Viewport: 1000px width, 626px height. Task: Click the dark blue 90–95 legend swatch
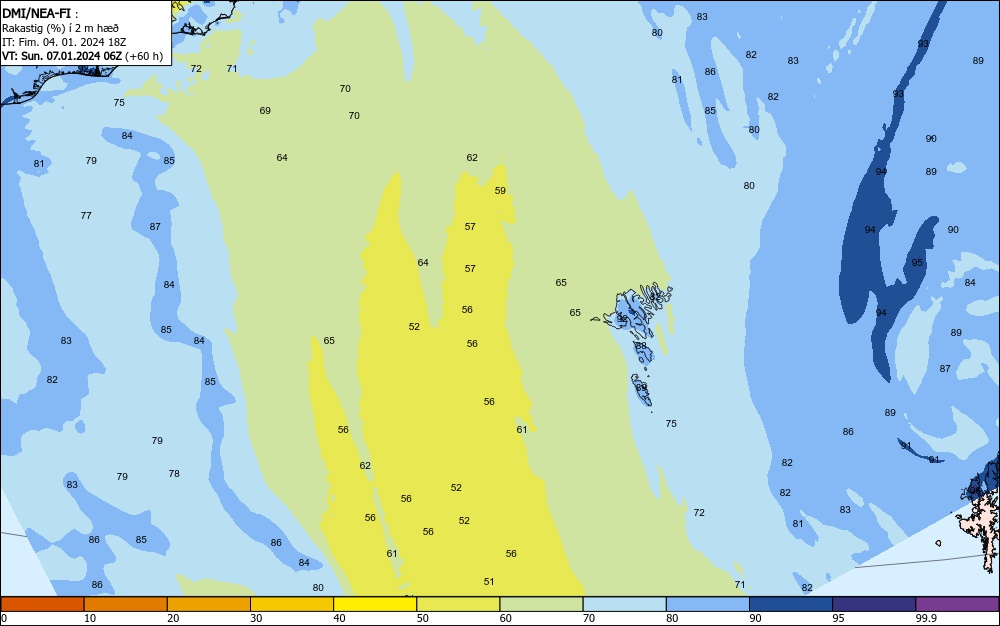click(791, 604)
